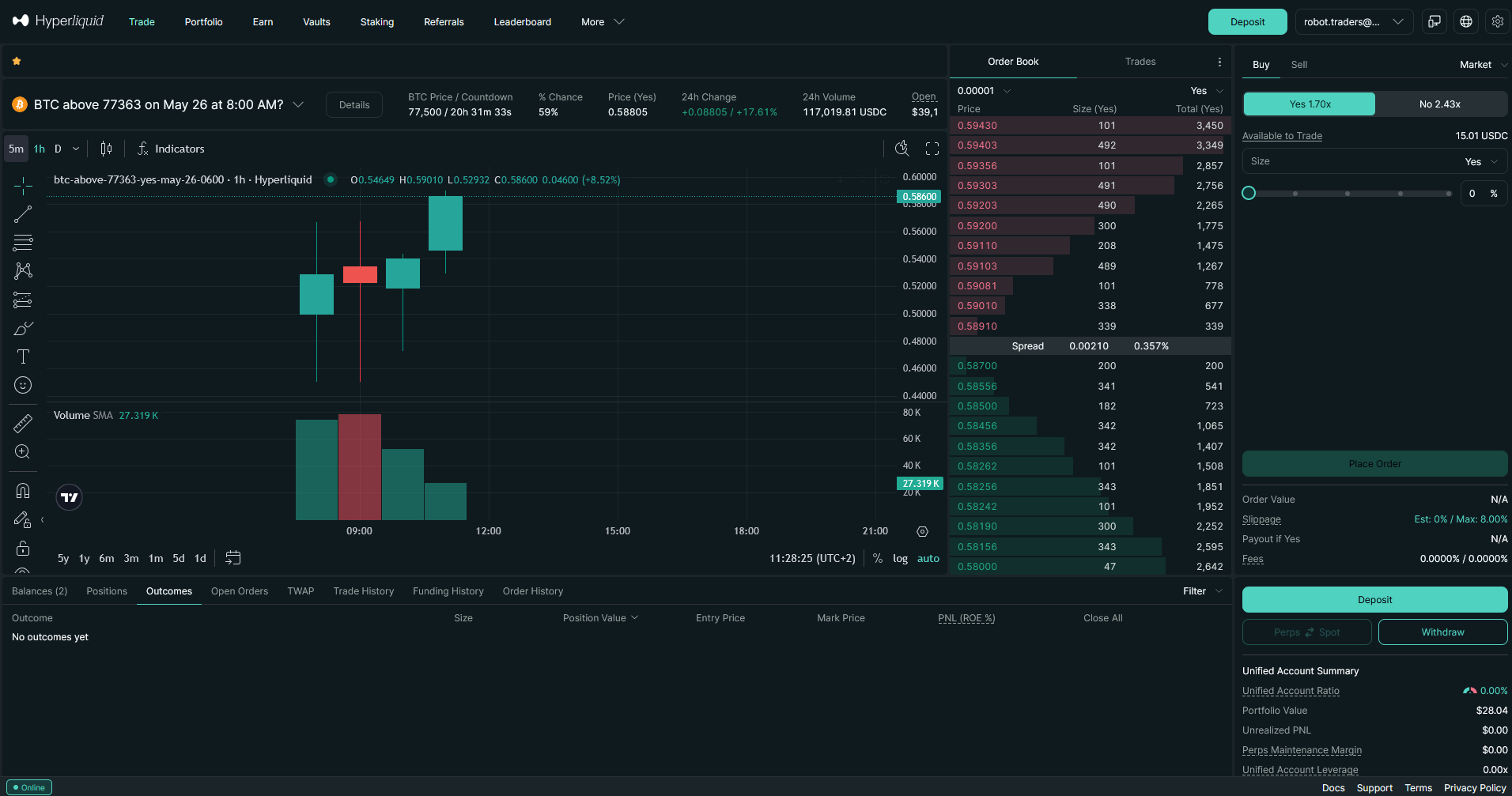Expand the BTC above 77363 market selector
The width and height of the screenshot is (1512, 796).
(298, 104)
